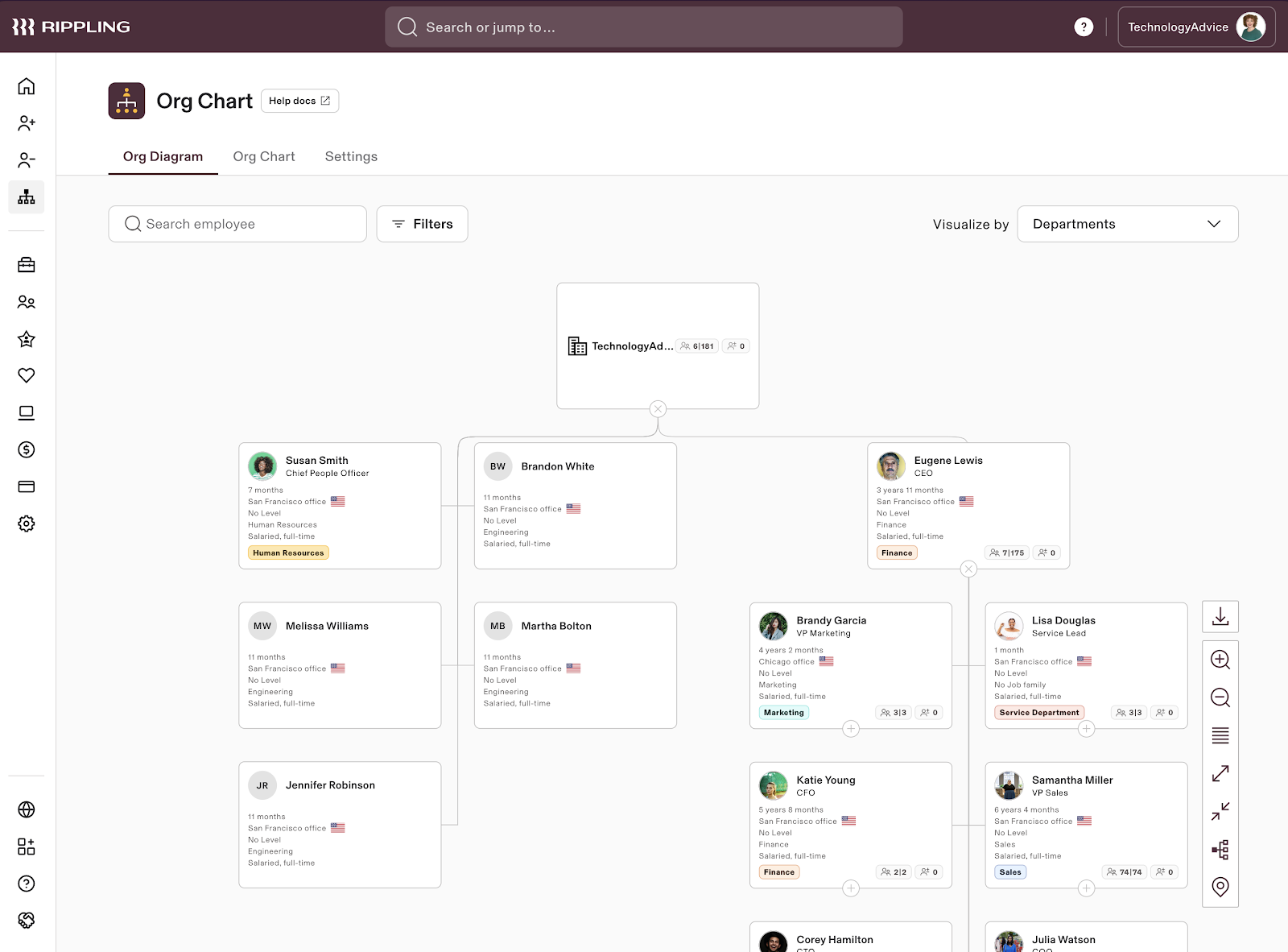Expand Lisa Douglas's reports
The height and width of the screenshot is (952, 1288).
1086,729
